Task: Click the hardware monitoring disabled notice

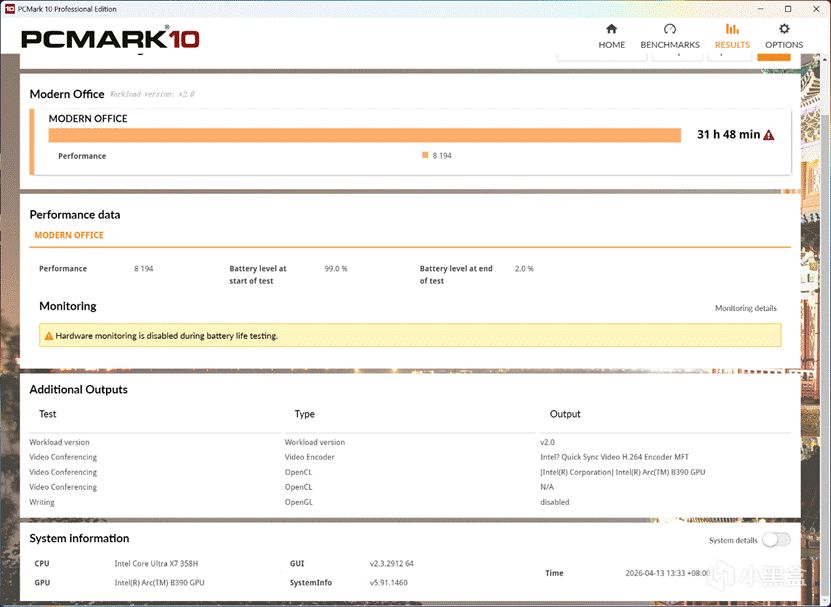Action: point(410,336)
